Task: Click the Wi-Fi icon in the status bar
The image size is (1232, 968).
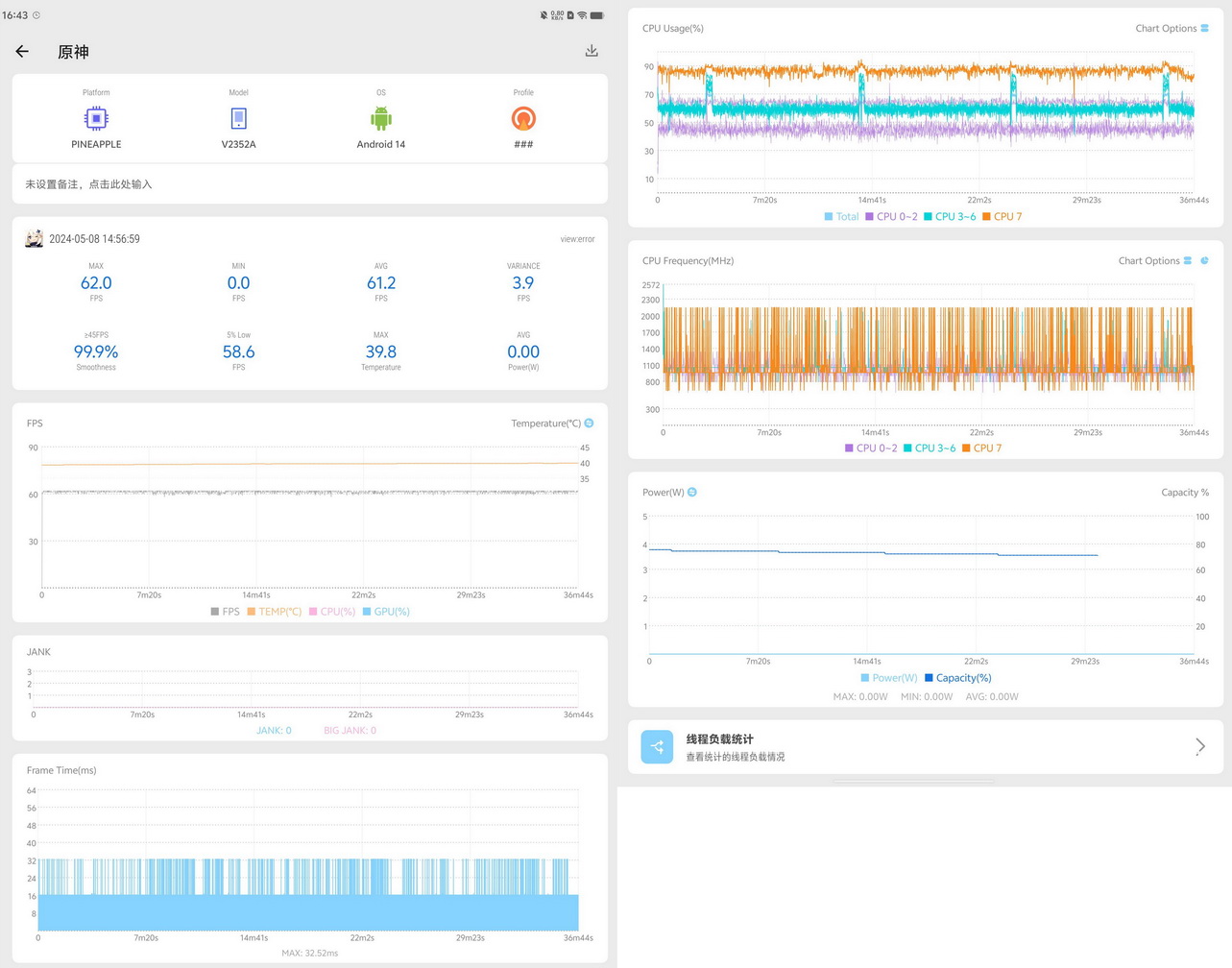Action: (x=582, y=15)
